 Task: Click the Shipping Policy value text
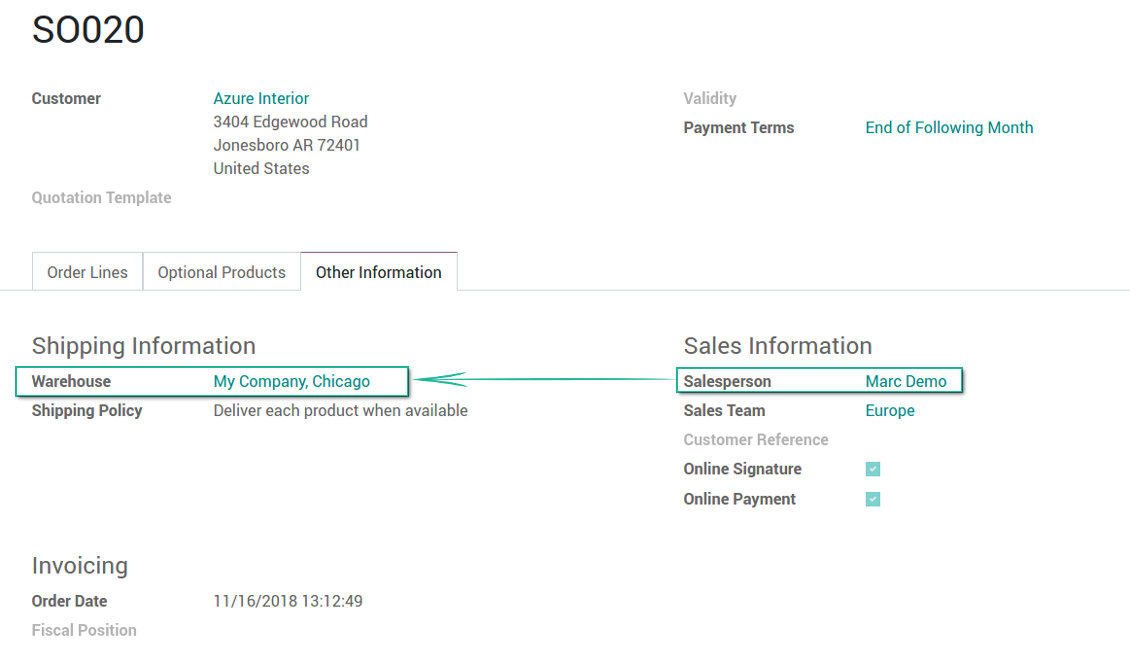(x=340, y=411)
